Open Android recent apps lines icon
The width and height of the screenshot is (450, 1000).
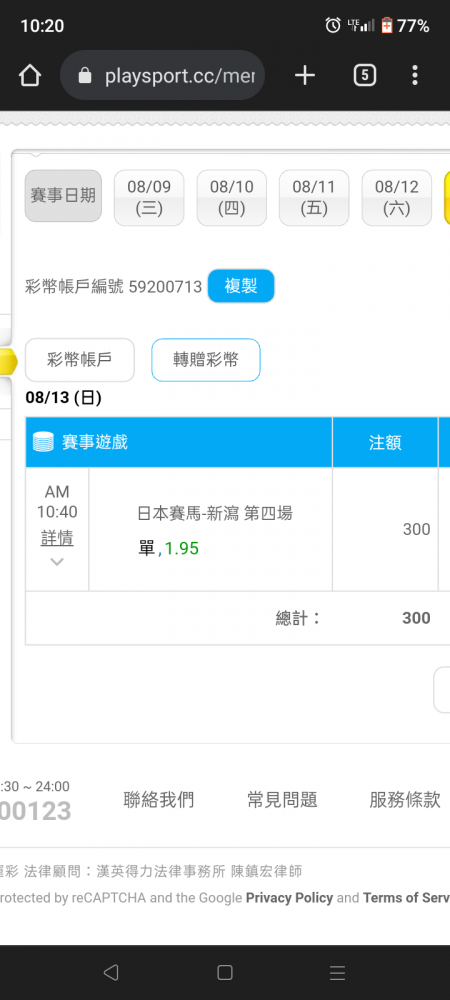[338, 972]
